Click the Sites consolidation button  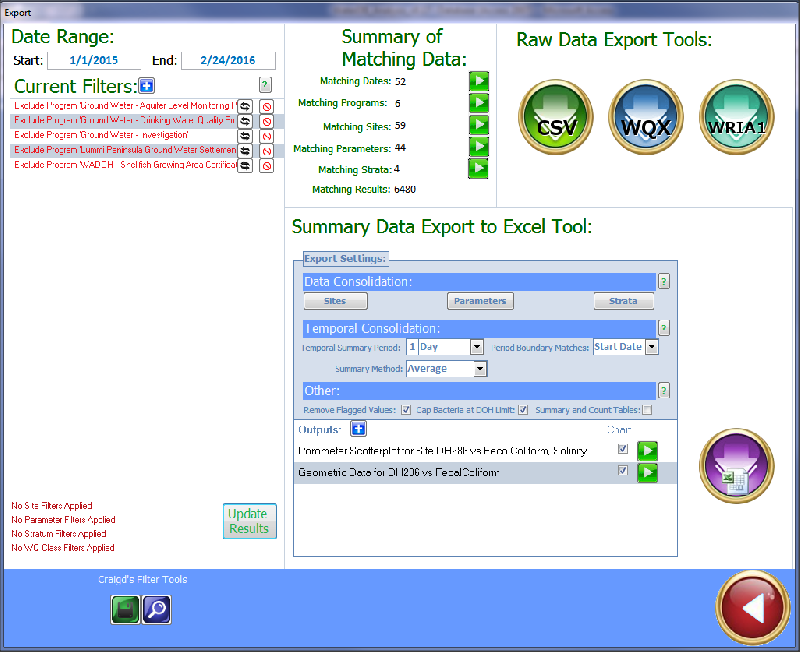(335, 301)
